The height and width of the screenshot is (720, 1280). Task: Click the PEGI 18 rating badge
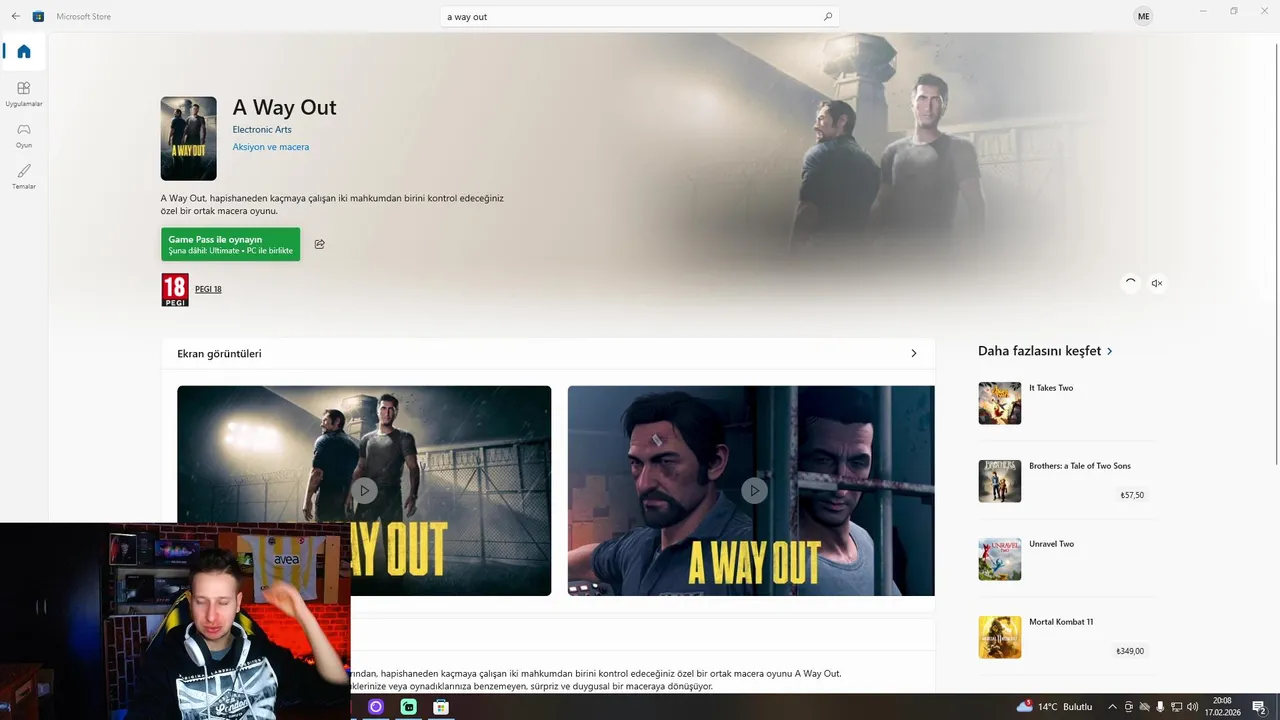[175, 290]
